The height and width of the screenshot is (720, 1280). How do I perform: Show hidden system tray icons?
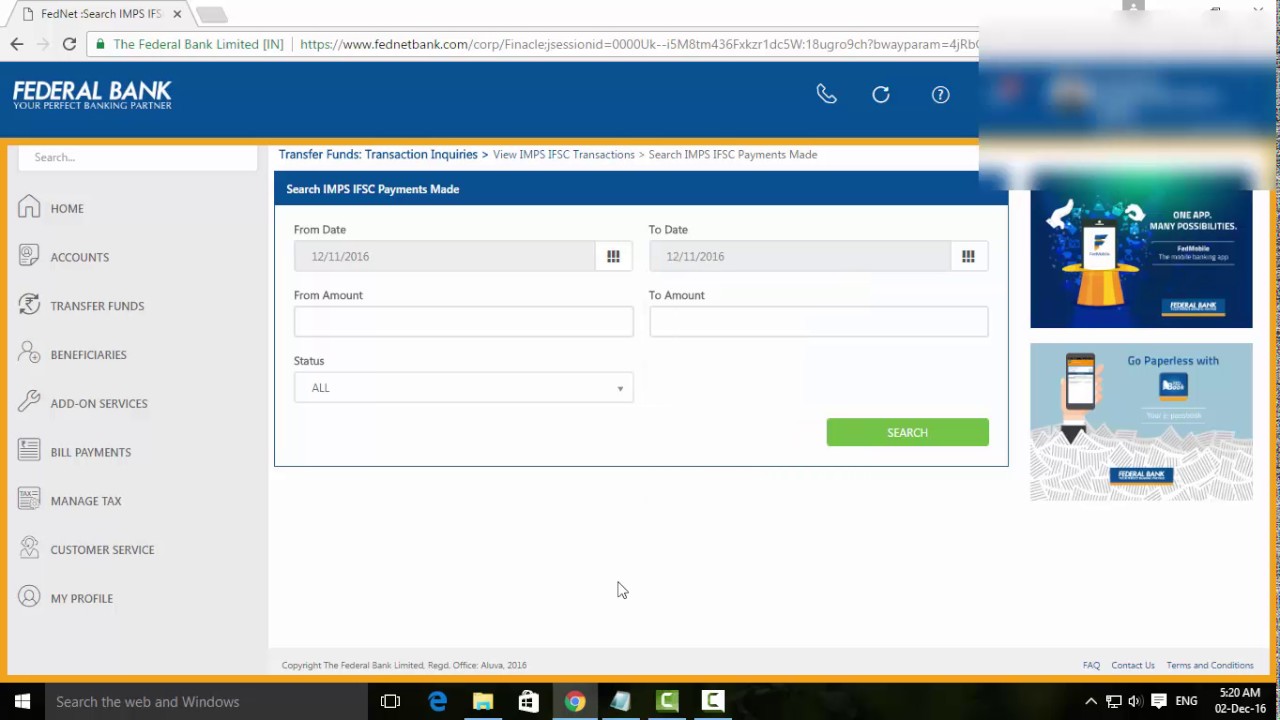pyautogui.click(x=1091, y=702)
